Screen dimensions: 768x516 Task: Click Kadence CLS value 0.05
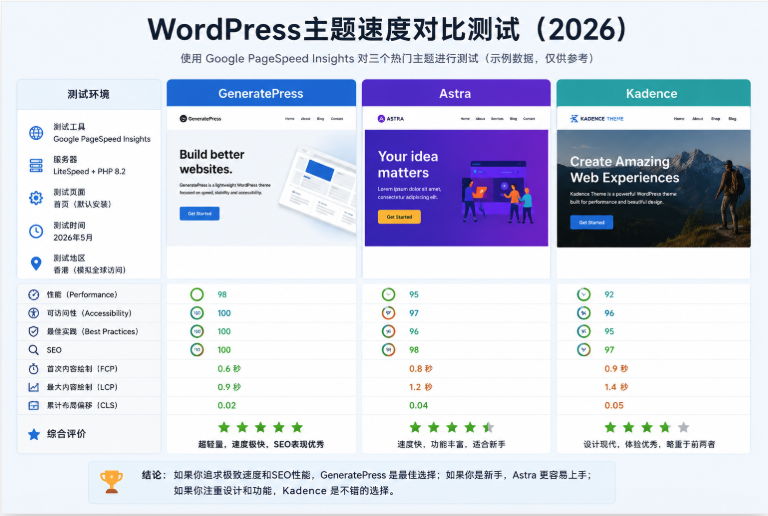(x=614, y=405)
